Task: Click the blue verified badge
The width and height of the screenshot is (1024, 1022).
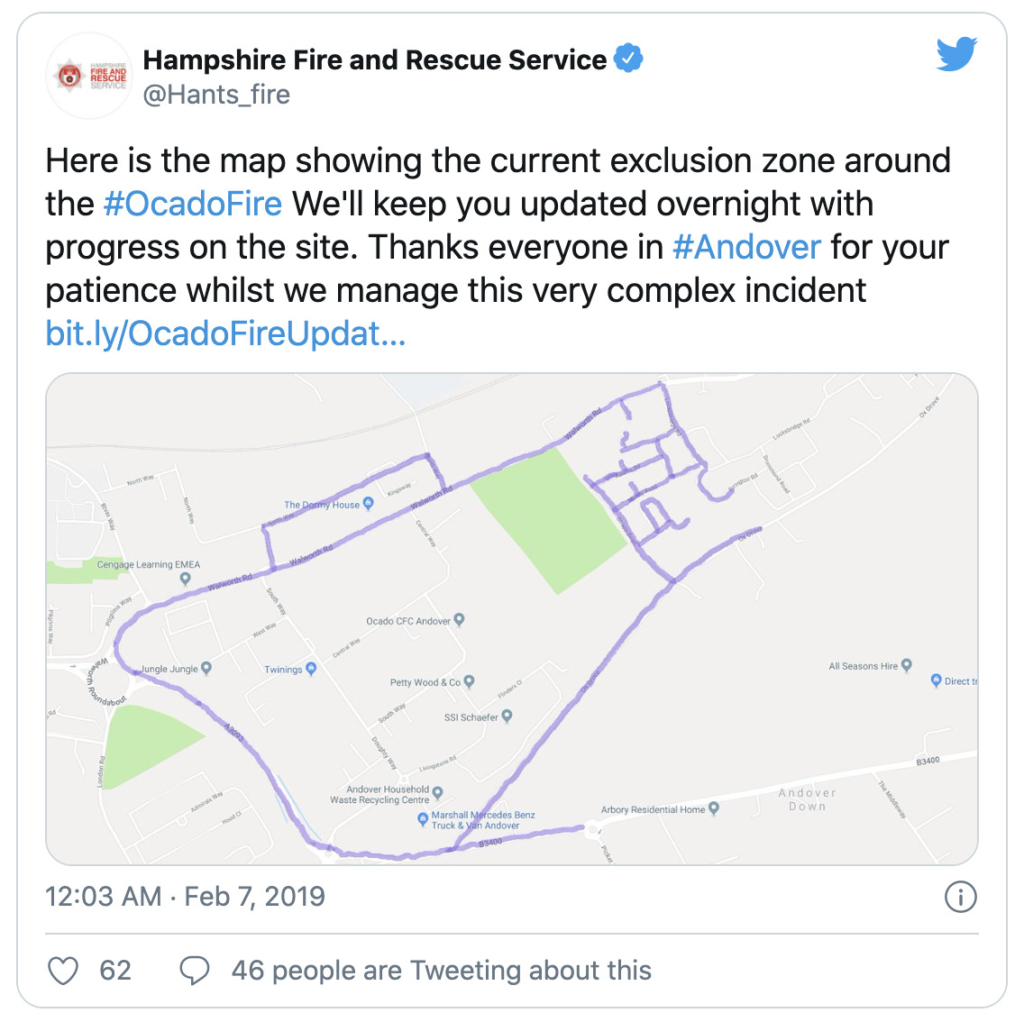Action: point(628,58)
